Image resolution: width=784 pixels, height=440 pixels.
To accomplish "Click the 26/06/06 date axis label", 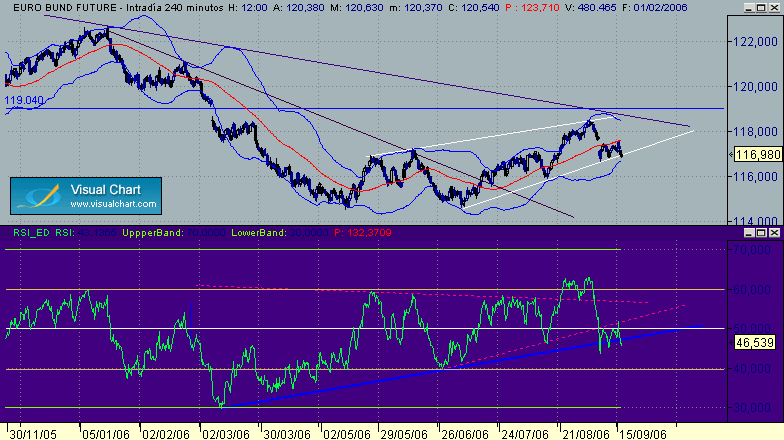I will coord(464,434).
